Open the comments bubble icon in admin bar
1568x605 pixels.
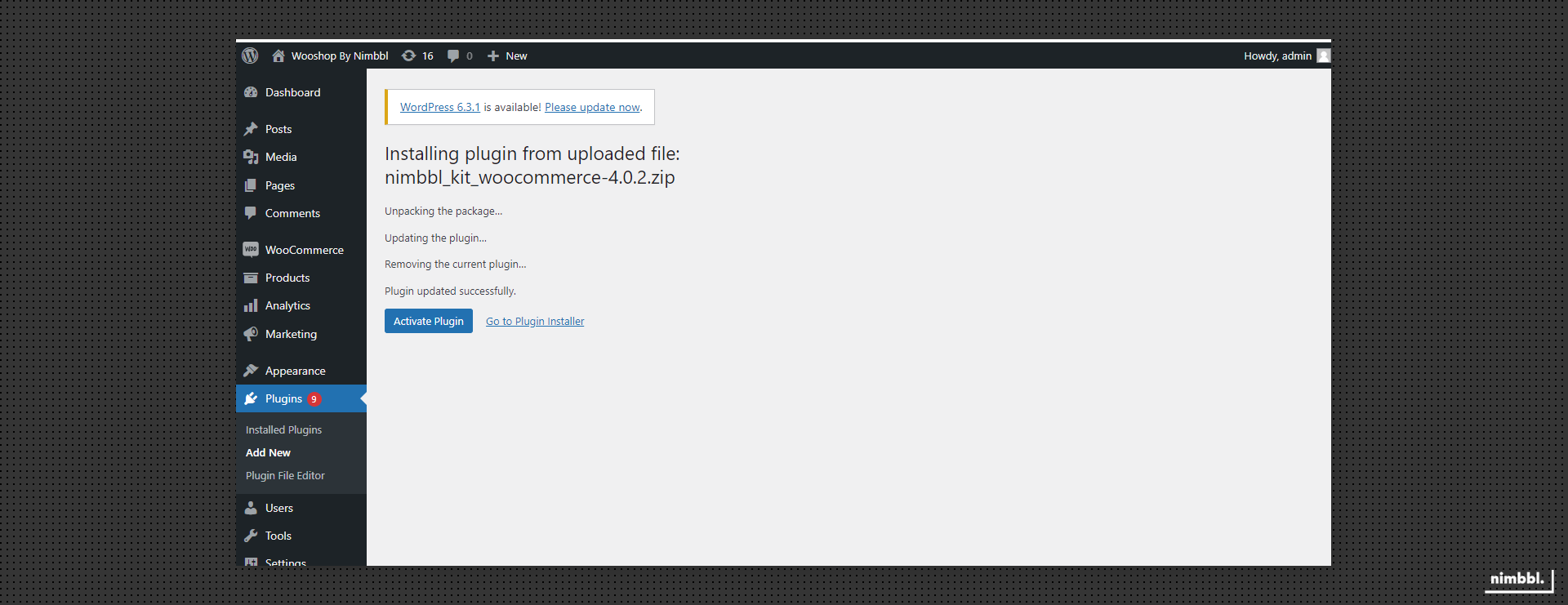[453, 56]
